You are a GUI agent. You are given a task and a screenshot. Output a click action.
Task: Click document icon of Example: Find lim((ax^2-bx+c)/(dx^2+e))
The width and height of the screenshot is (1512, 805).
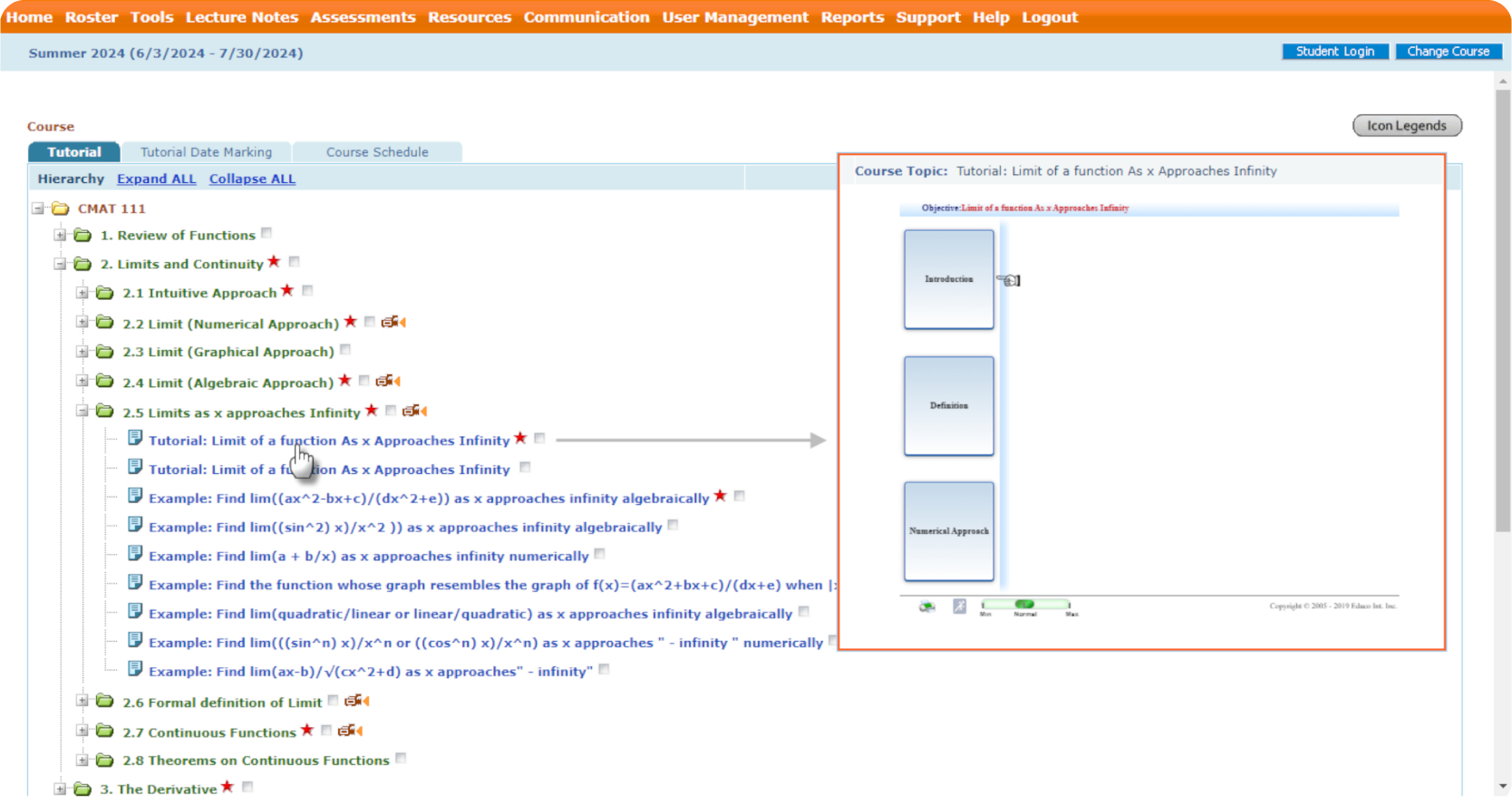(x=135, y=496)
